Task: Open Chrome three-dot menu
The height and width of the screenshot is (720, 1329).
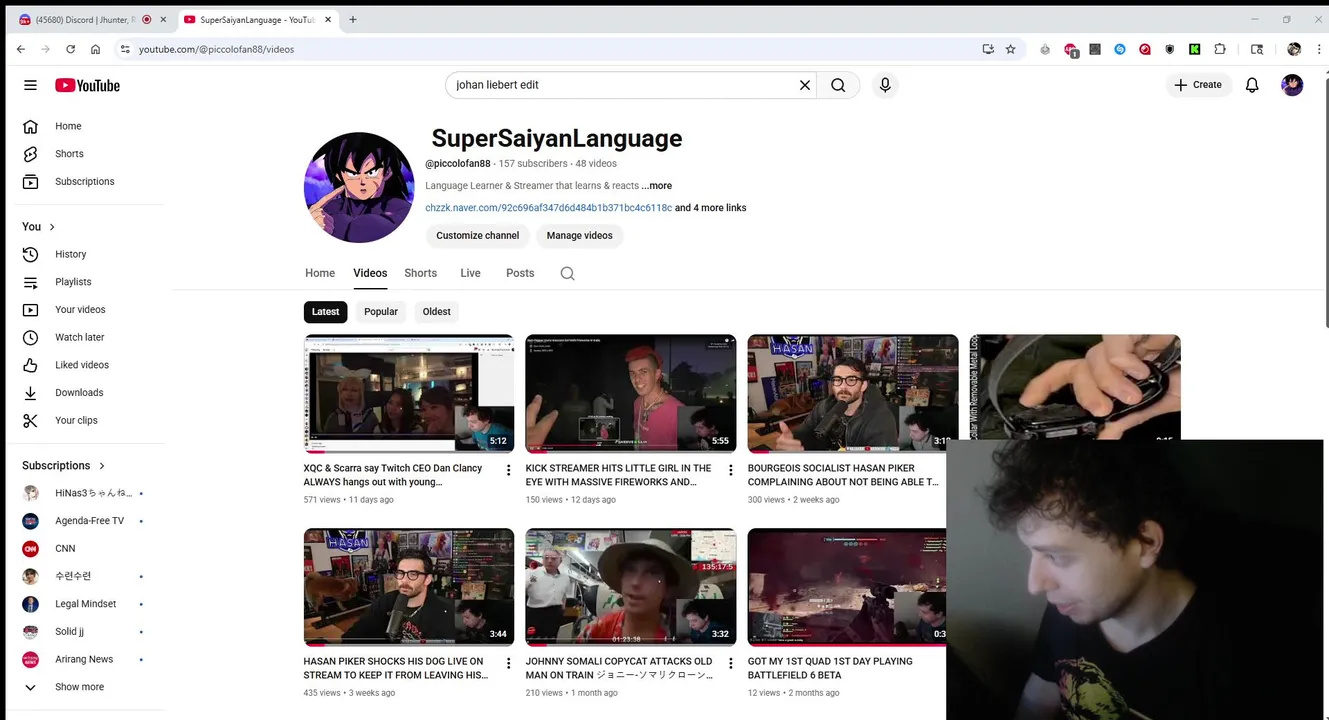Action: click(1319, 49)
